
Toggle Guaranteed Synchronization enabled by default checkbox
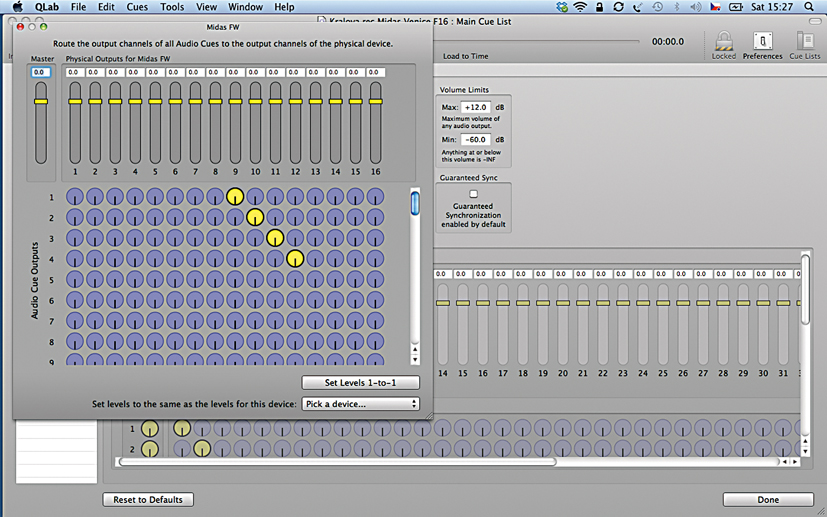tap(474, 194)
